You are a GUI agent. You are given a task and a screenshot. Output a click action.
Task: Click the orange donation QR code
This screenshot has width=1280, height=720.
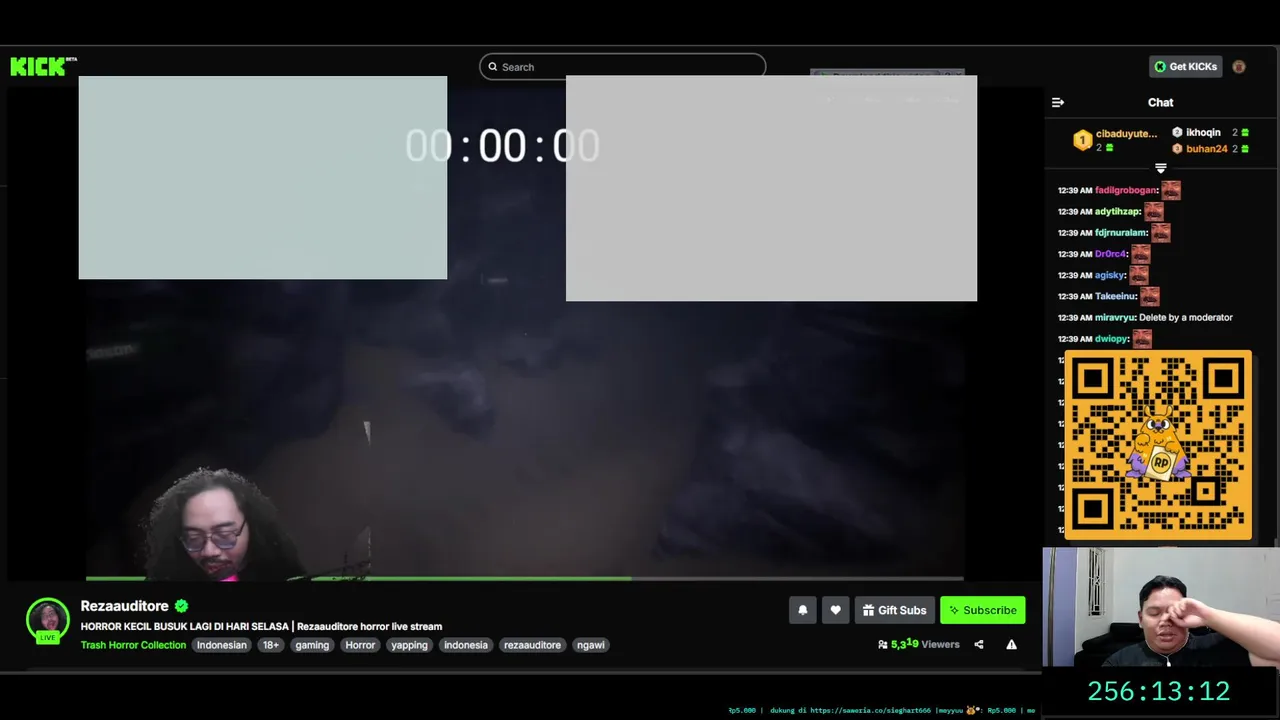click(x=1158, y=445)
